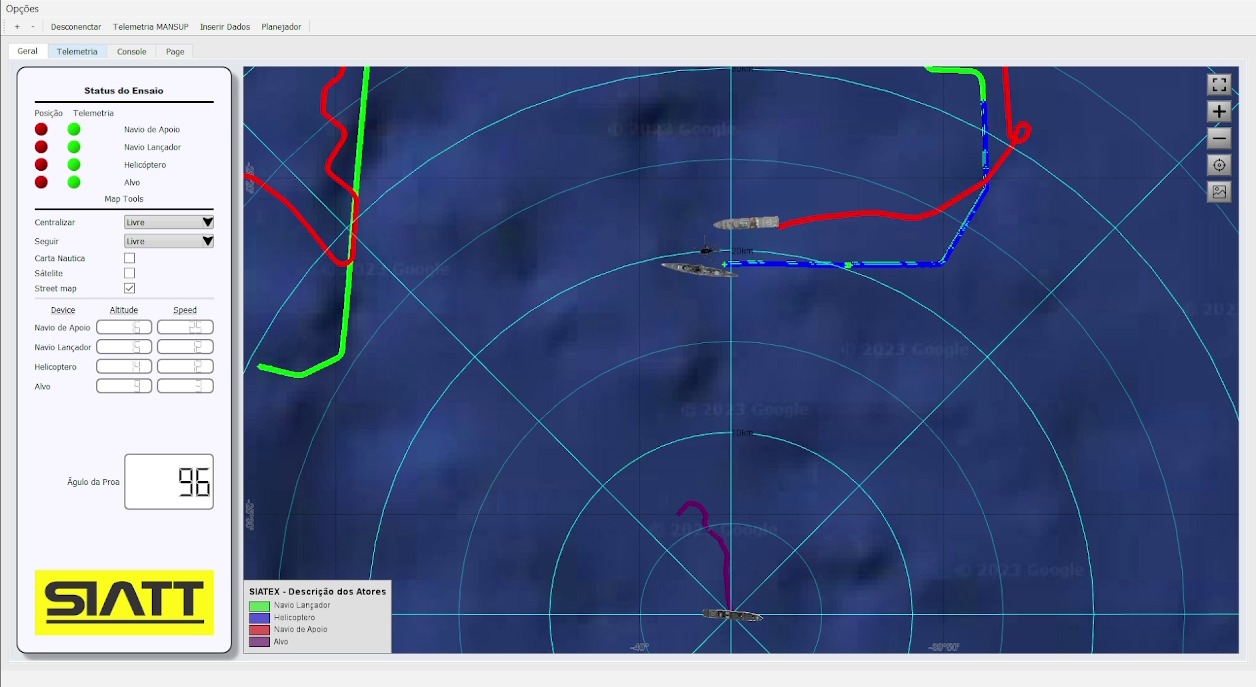Image resolution: width=1256 pixels, height=687 pixels.
Task: Open the Opções menu
Action: (22, 9)
